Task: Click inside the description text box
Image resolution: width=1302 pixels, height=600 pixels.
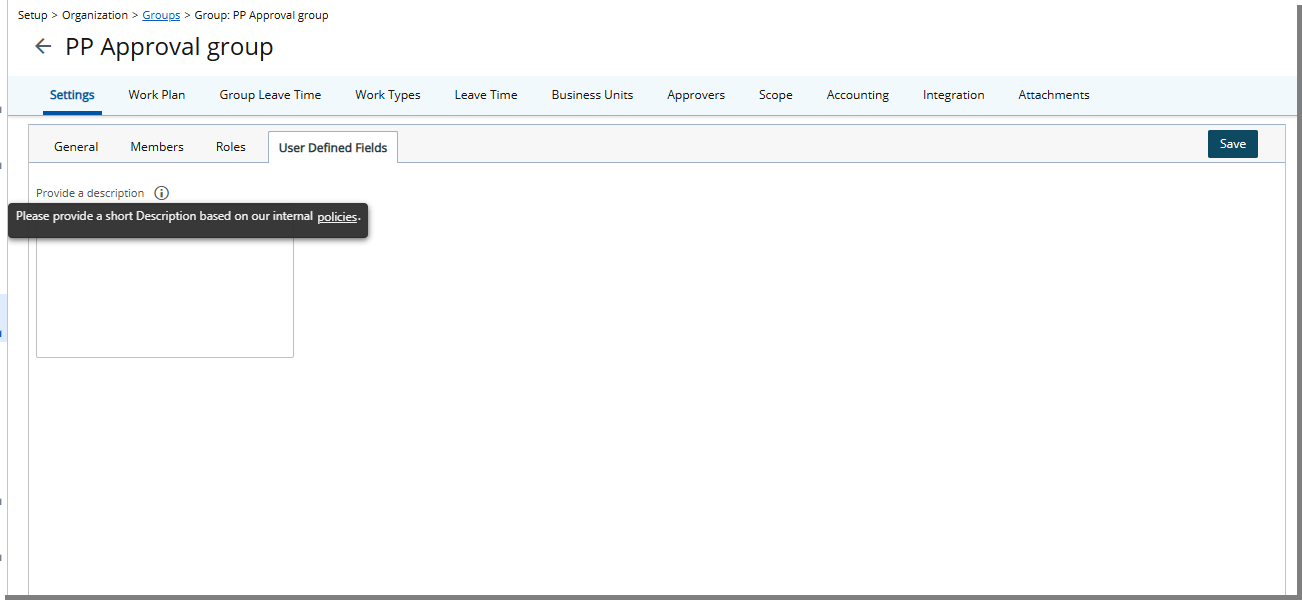Action: (164, 300)
